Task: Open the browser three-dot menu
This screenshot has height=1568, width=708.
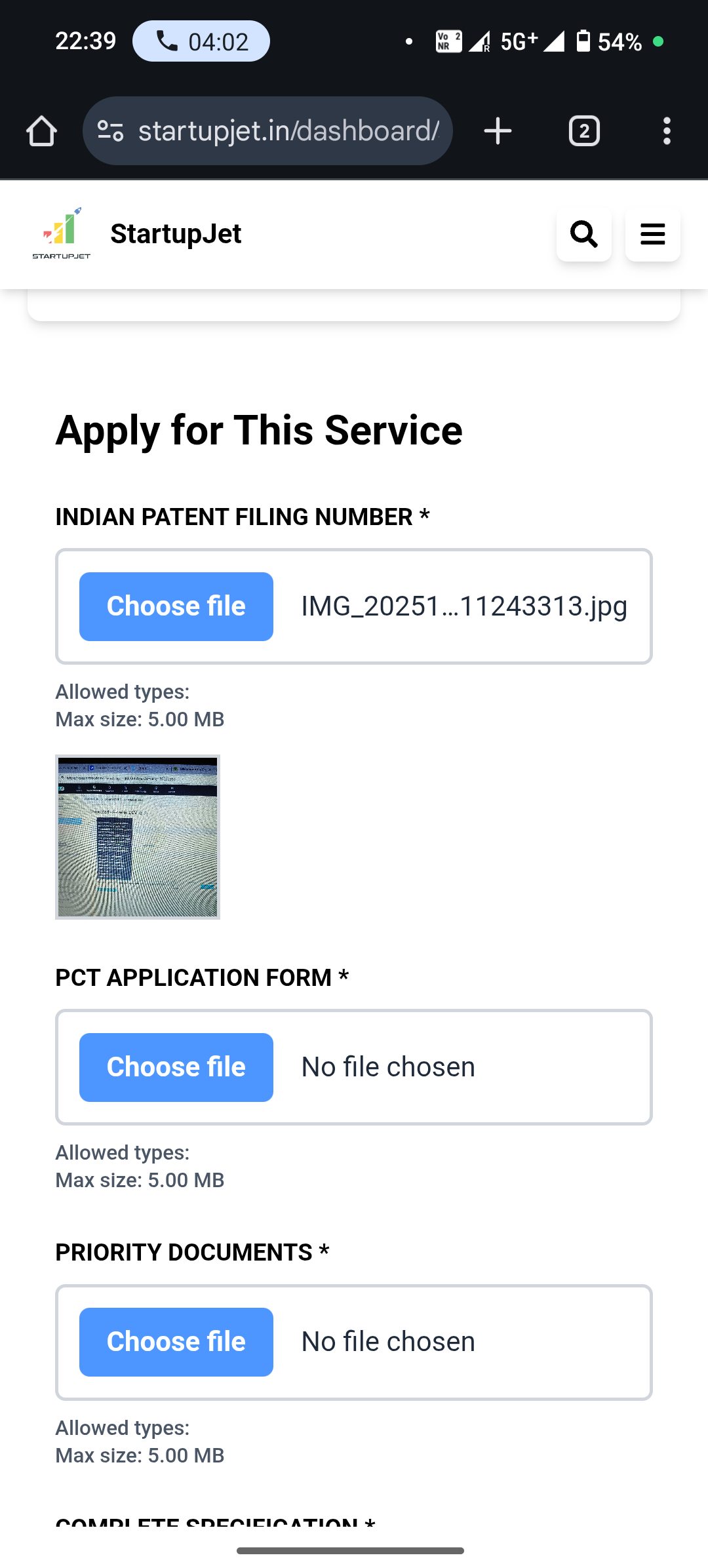Action: [667, 131]
